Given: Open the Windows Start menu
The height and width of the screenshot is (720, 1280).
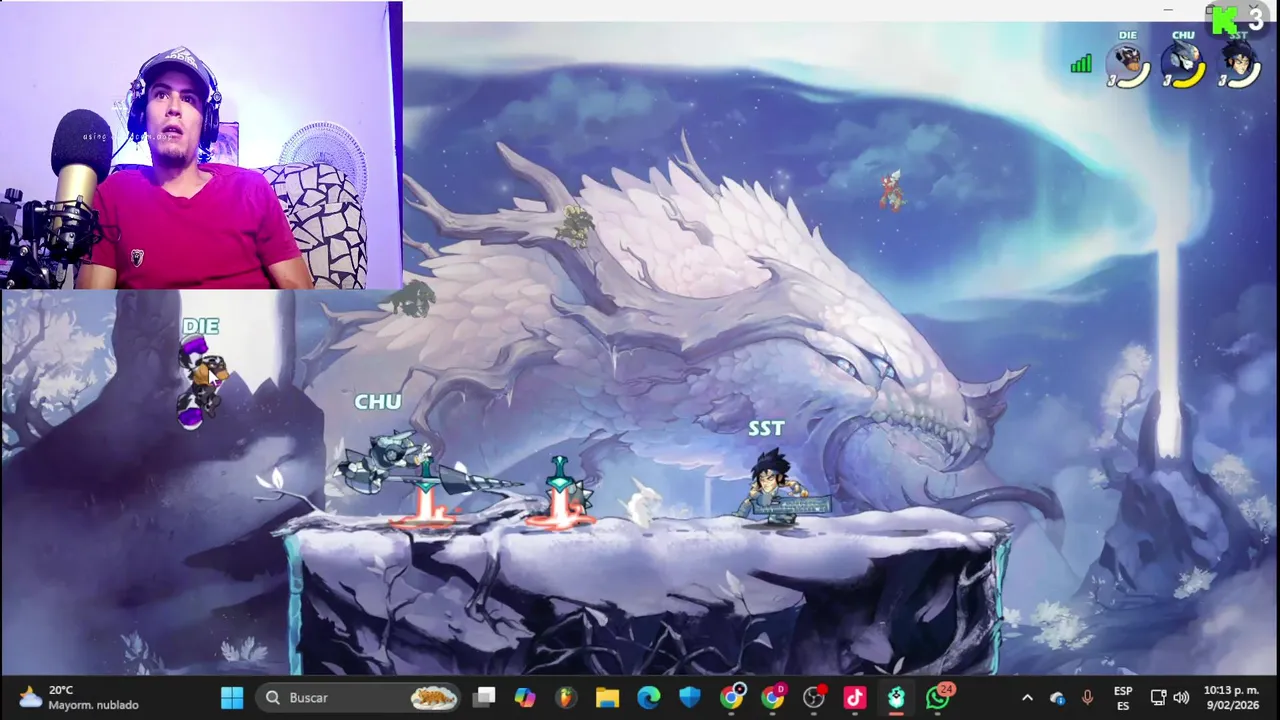Looking at the screenshot, I should 232,697.
